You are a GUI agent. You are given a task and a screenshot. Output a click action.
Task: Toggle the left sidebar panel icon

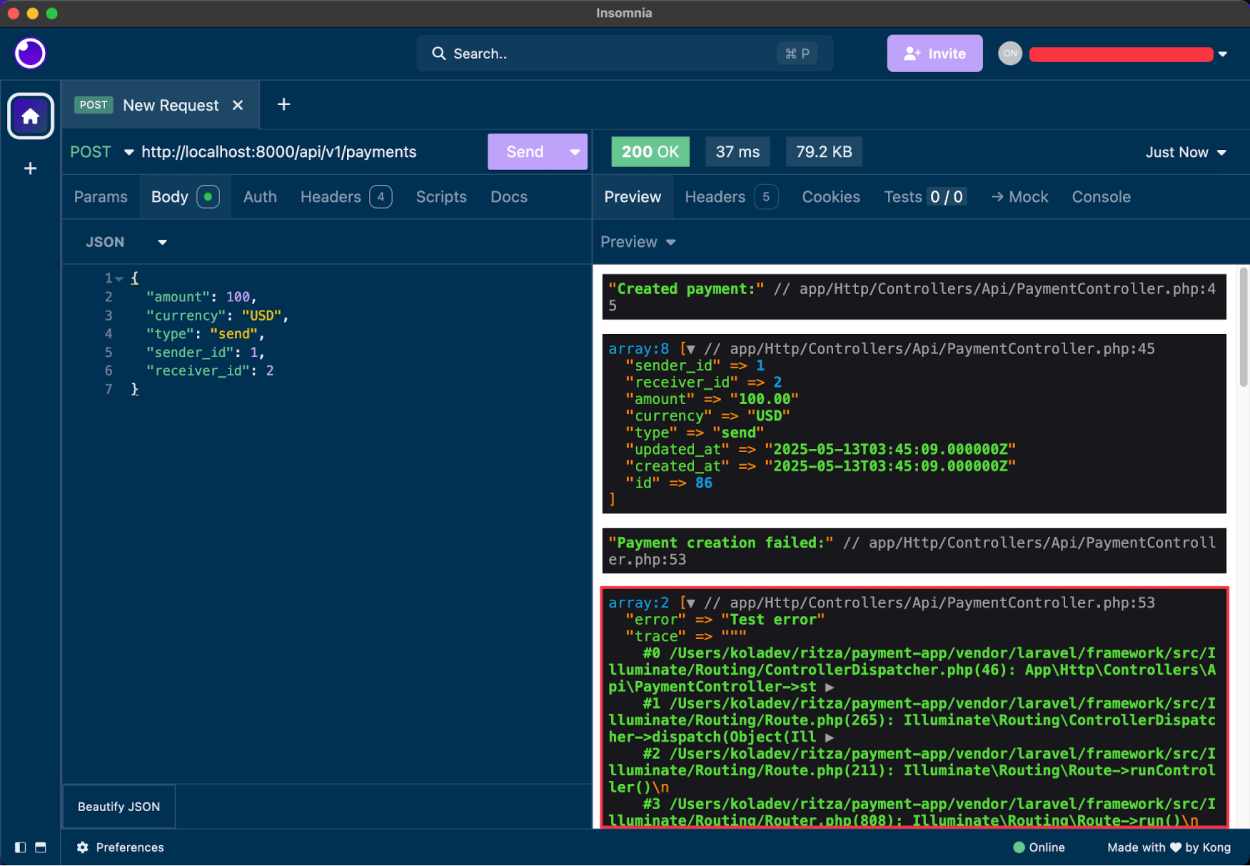tap(20, 847)
